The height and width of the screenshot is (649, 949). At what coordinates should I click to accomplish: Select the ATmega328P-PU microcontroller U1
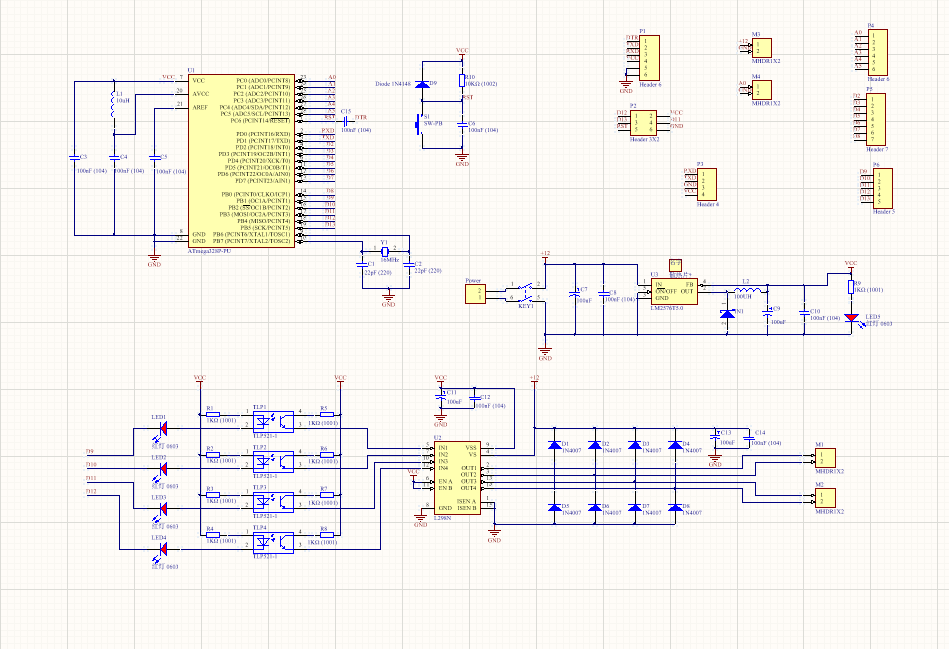pos(241,161)
